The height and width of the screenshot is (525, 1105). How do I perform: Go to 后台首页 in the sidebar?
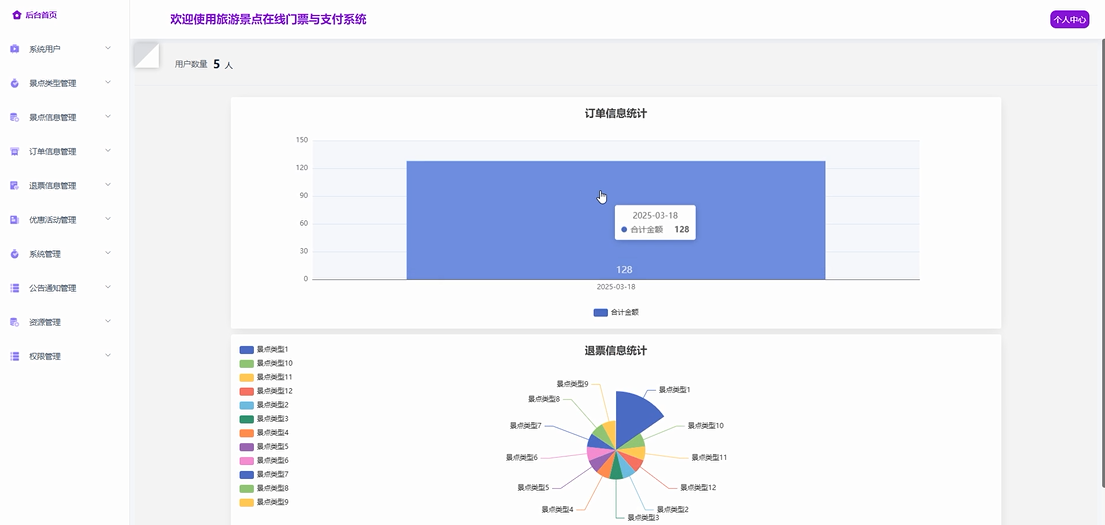point(41,15)
